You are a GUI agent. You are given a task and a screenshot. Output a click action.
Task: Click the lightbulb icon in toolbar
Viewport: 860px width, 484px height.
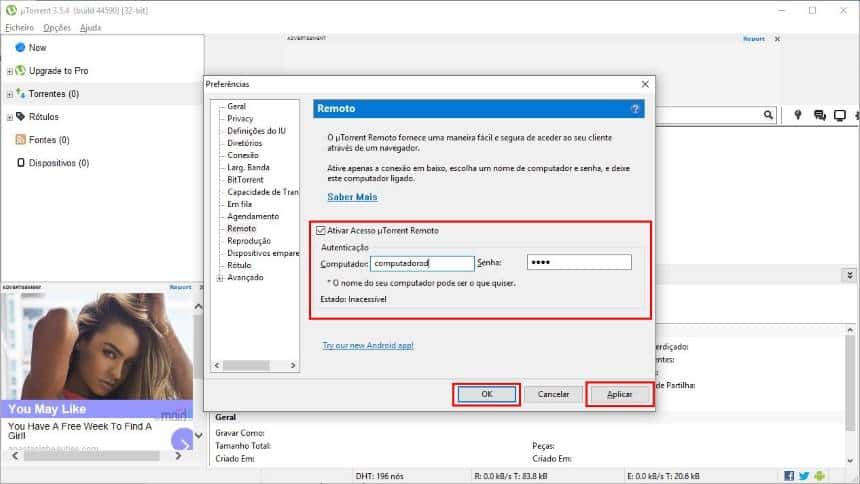coord(797,115)
